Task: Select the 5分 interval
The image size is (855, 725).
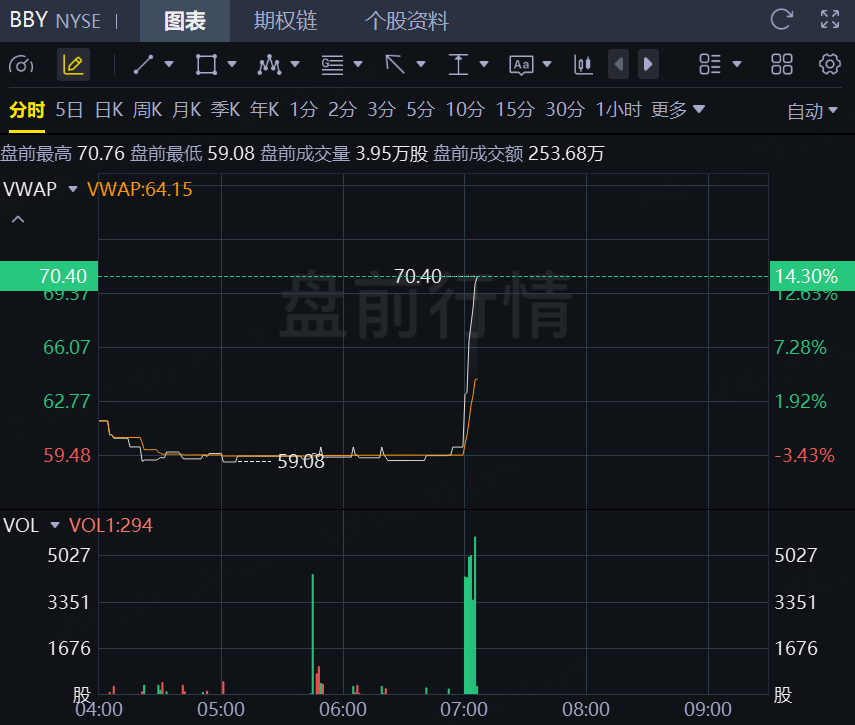Action: point(420,110)
